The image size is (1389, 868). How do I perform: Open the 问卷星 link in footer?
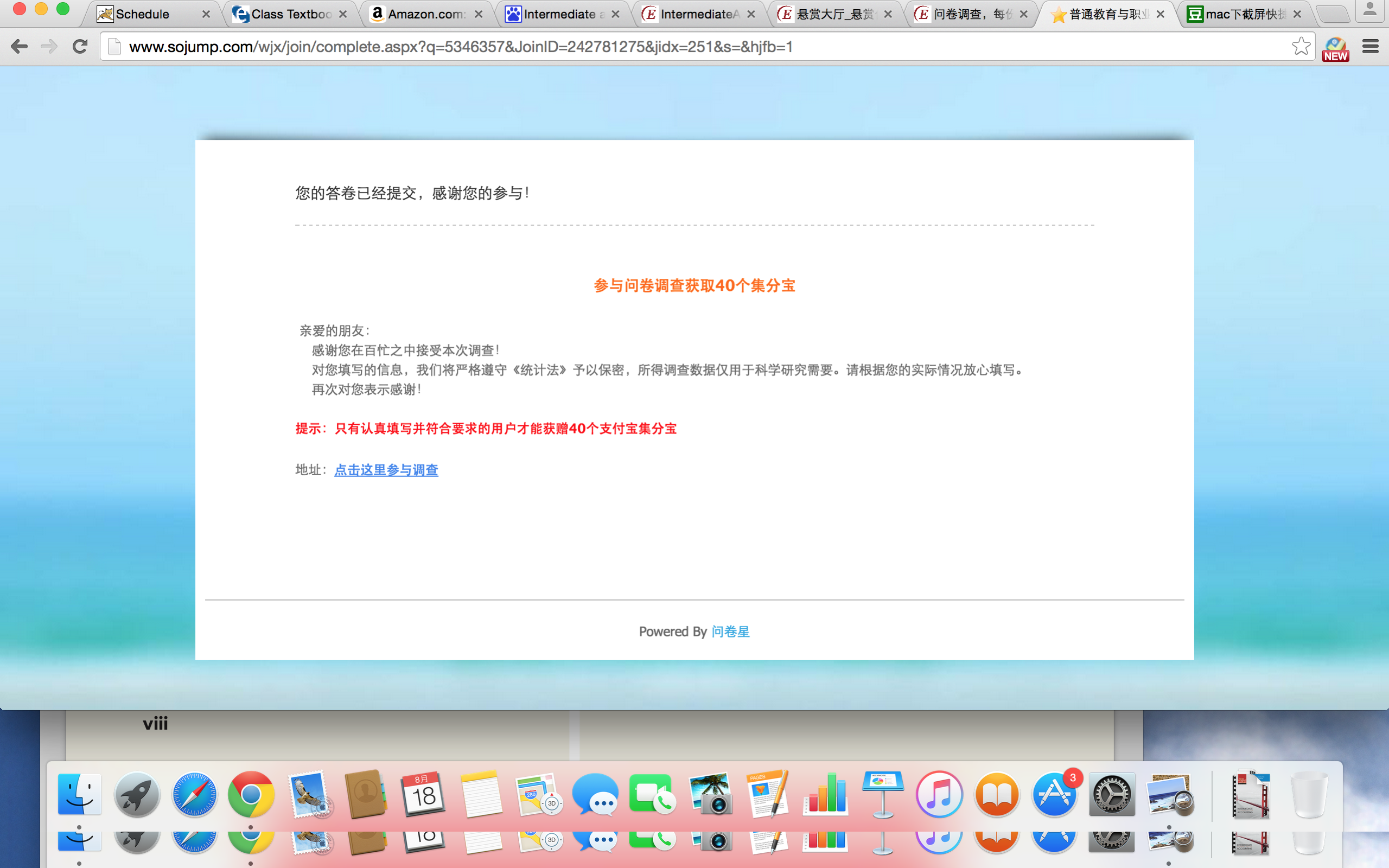(x=730, y=631)
